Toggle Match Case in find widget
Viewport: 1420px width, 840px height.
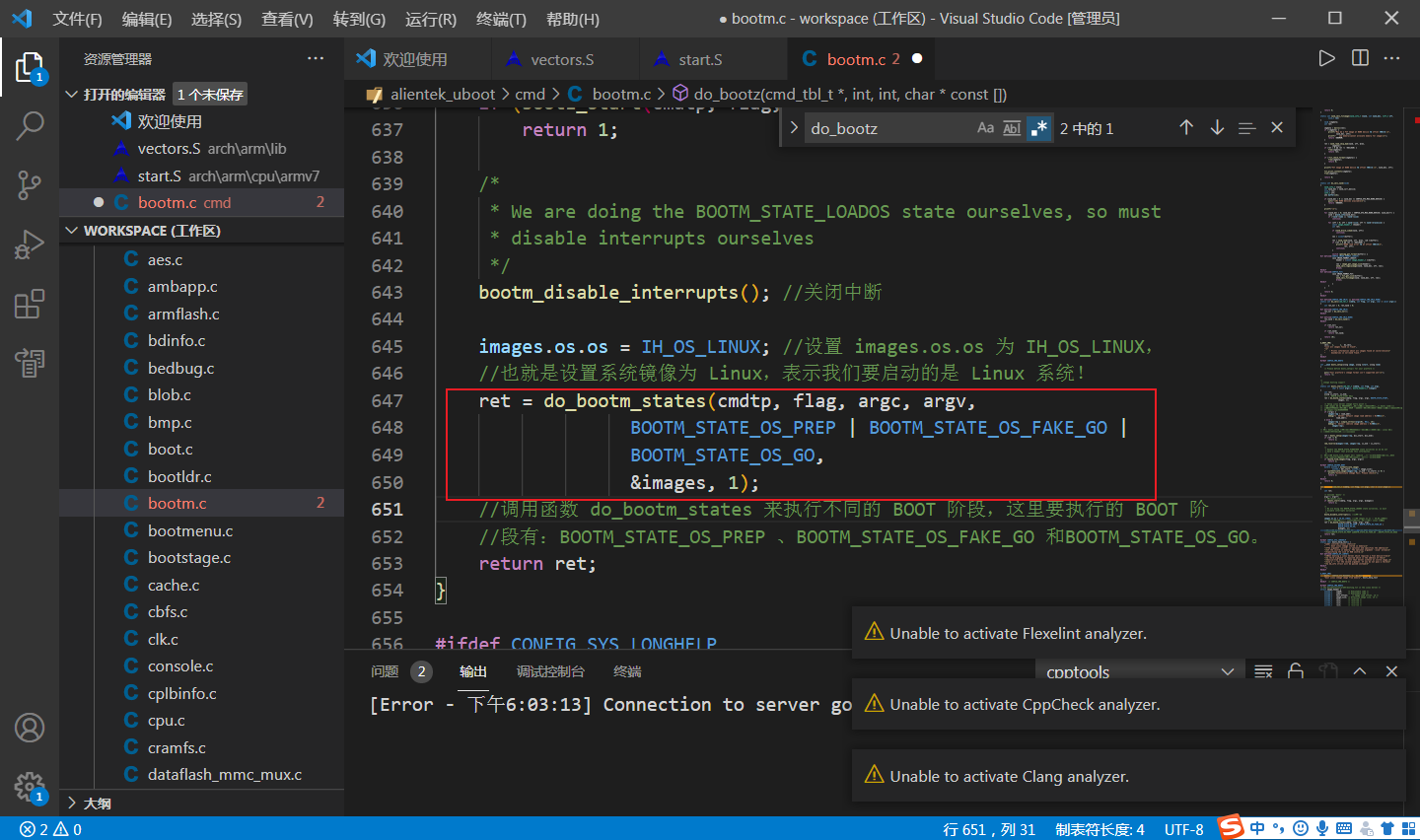pos(985,128)
